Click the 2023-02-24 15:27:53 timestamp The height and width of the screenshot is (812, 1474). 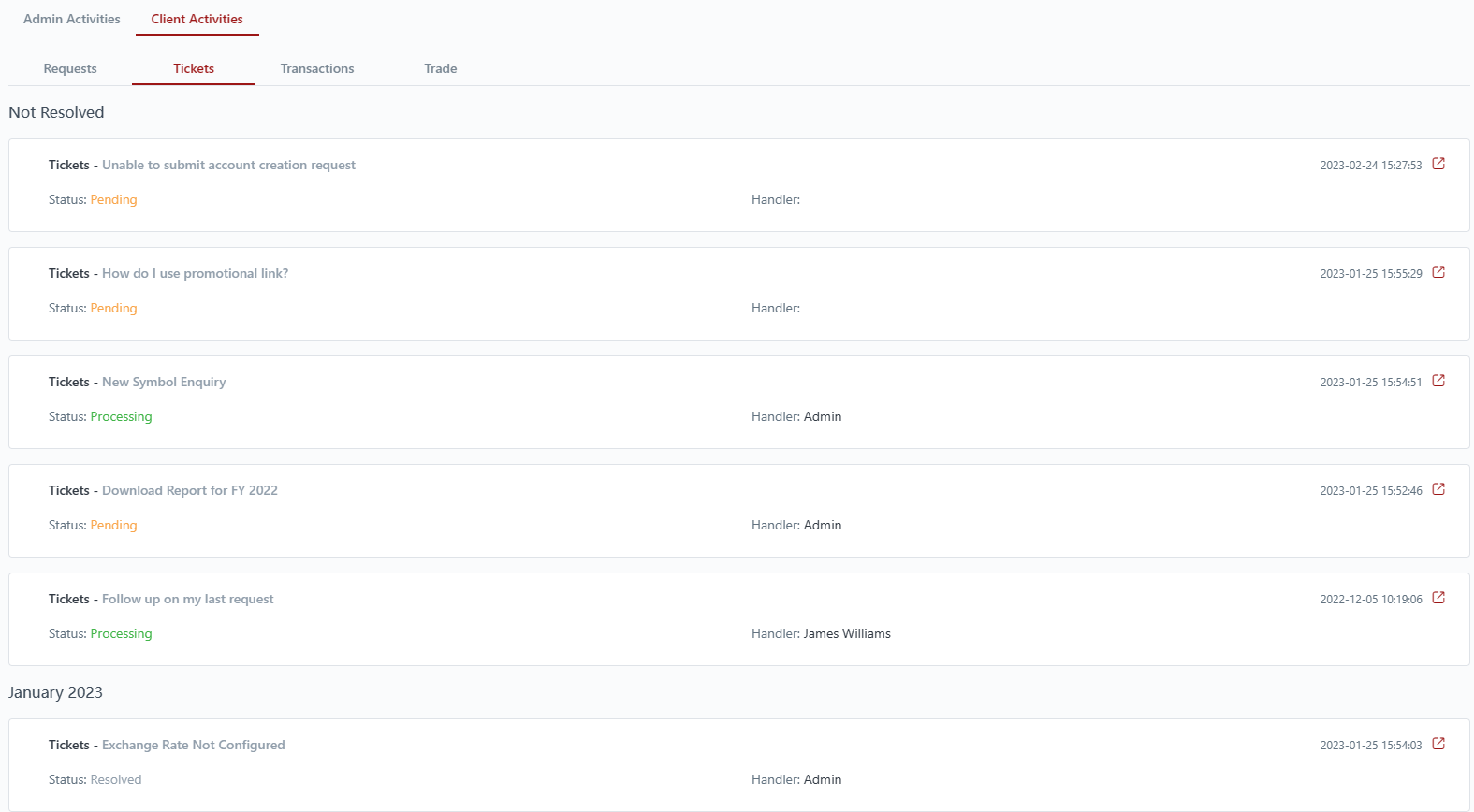[x=1370, y=166]
